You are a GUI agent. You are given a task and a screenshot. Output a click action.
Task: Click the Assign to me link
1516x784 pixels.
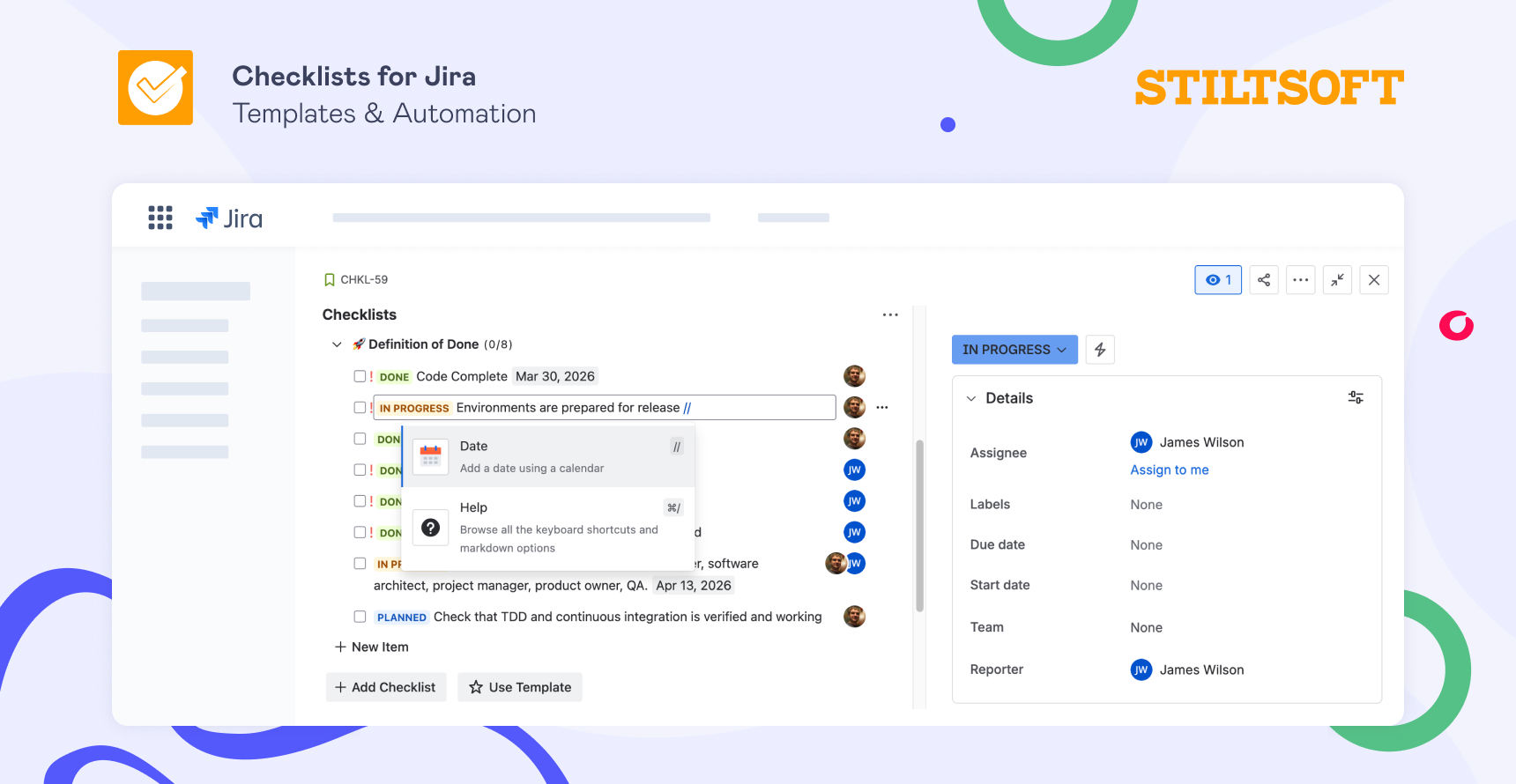pyautogui.click(x=1170, y=470)
